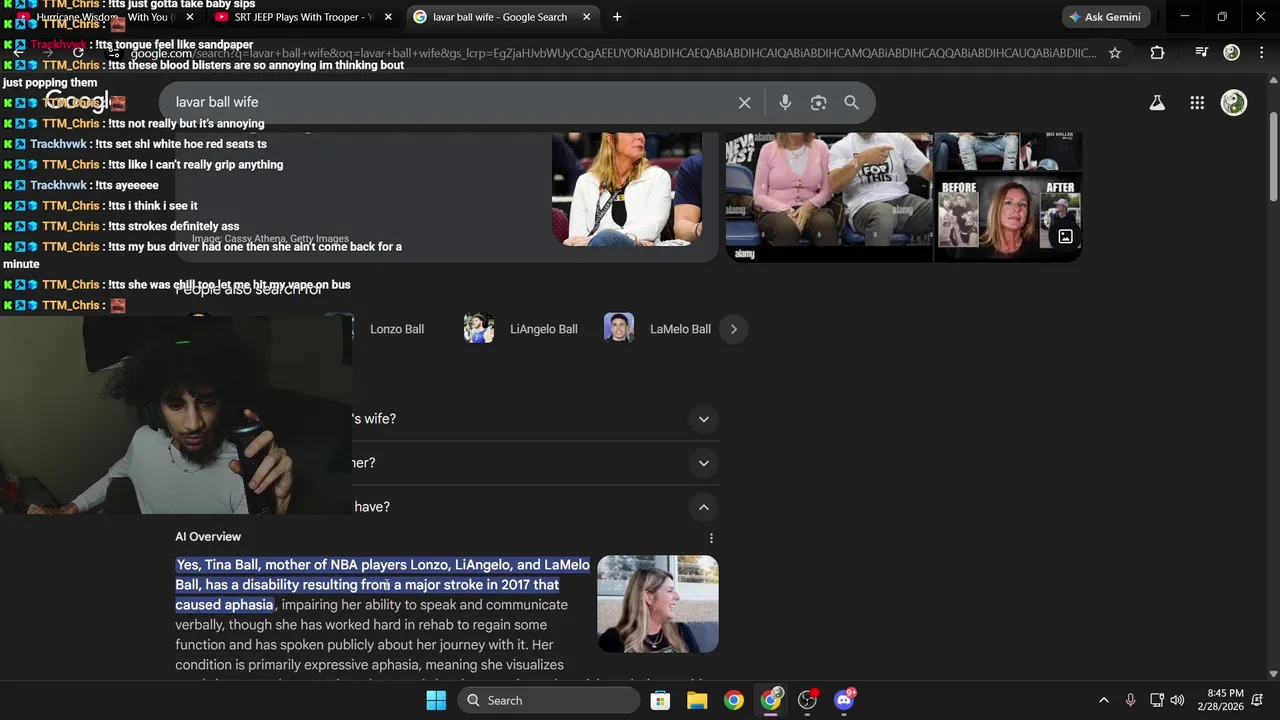Open the Chrome media control icon
Screen dimensions: 1280x720
click(x=1202, y=53)
